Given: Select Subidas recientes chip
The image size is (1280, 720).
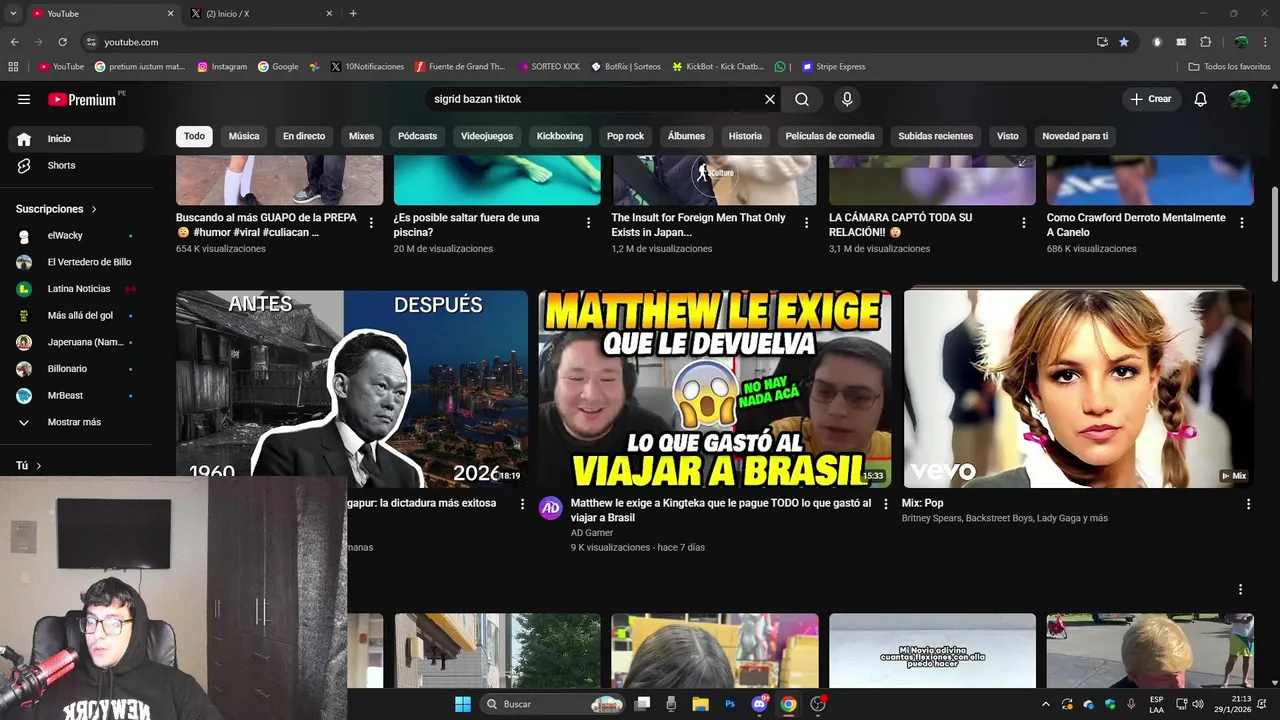Looking at the screenshot, I should click(x=935, y=136).
